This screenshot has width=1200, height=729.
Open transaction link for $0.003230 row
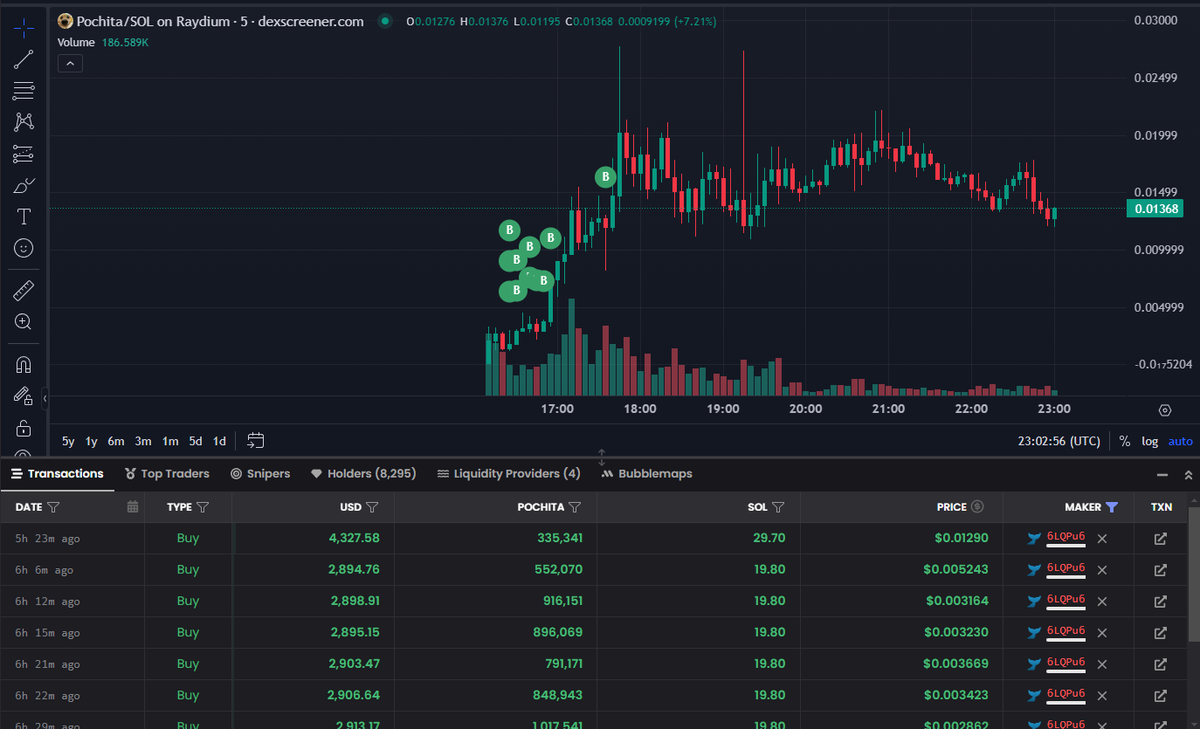pyautogui.click(x=1161, y=632)
